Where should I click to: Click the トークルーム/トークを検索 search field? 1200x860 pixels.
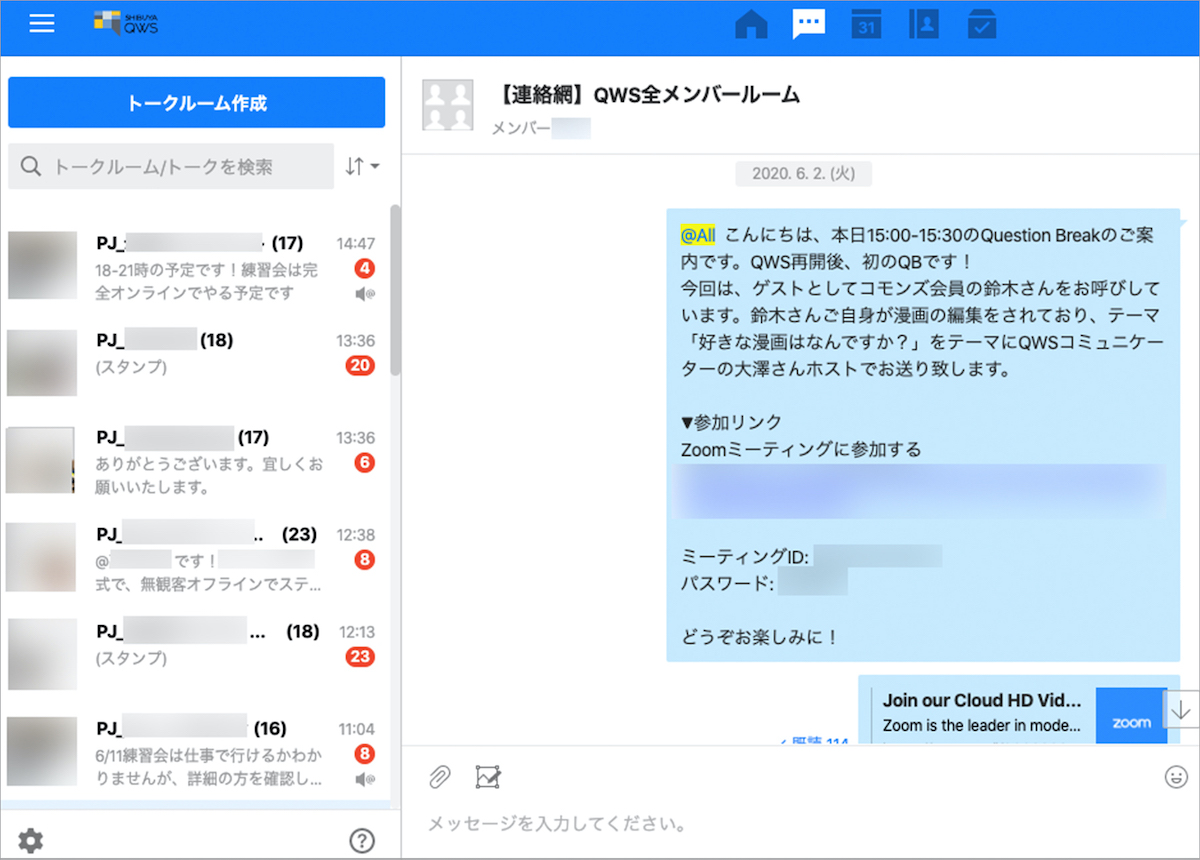[171, 167]
